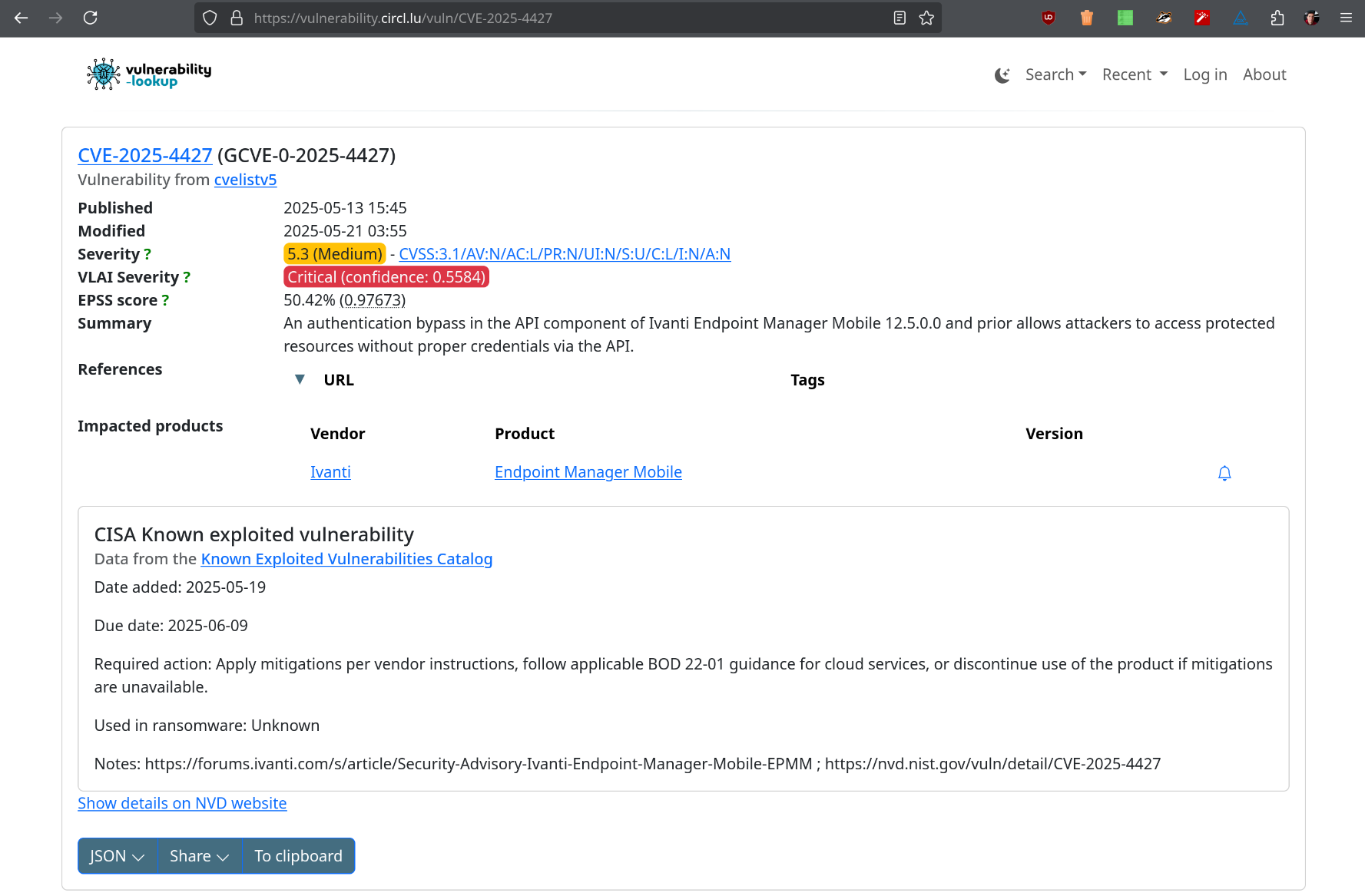This screenshot has width=1365, height=896.
Task: Open the profile avatar in toolbar
Action: point(1311,18)
